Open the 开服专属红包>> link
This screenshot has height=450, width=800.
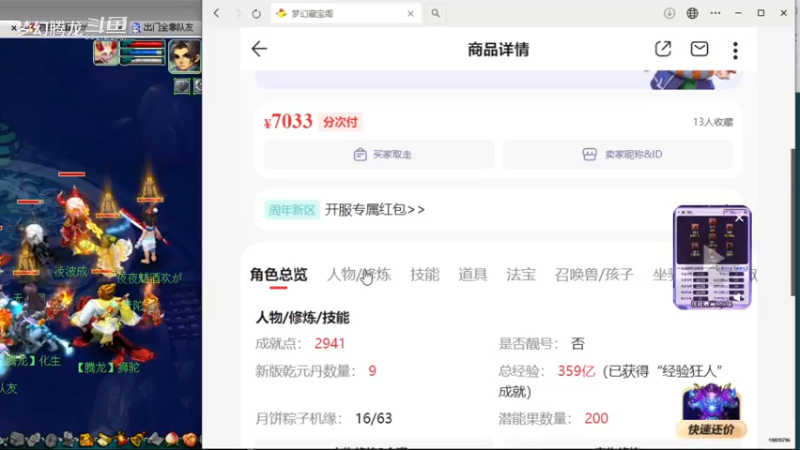(375, 210)
